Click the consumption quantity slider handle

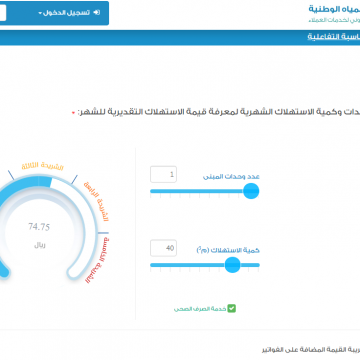point(232,265)
